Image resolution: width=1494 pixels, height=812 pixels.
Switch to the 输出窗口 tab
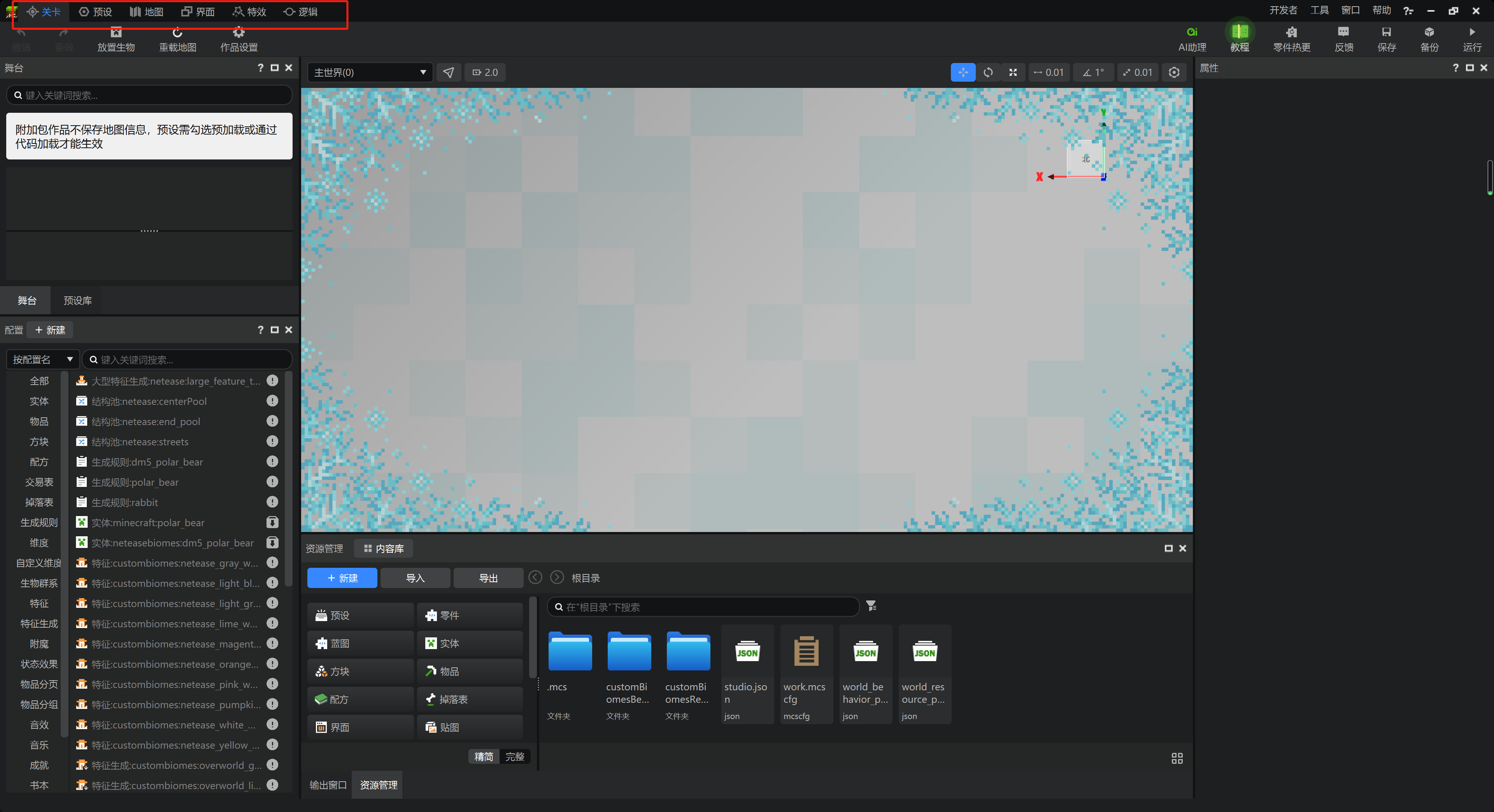(328, 785)
